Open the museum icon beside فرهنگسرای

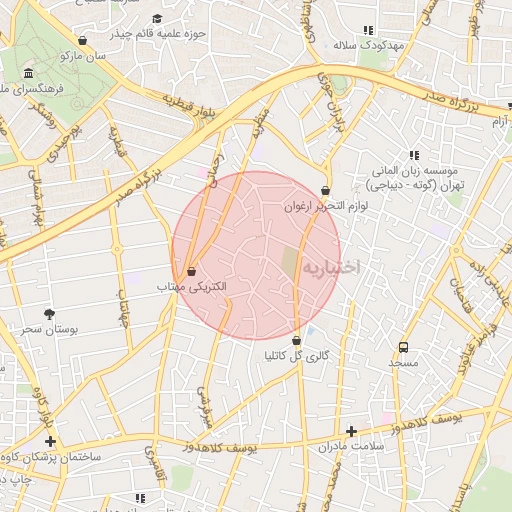coord(29,73)
